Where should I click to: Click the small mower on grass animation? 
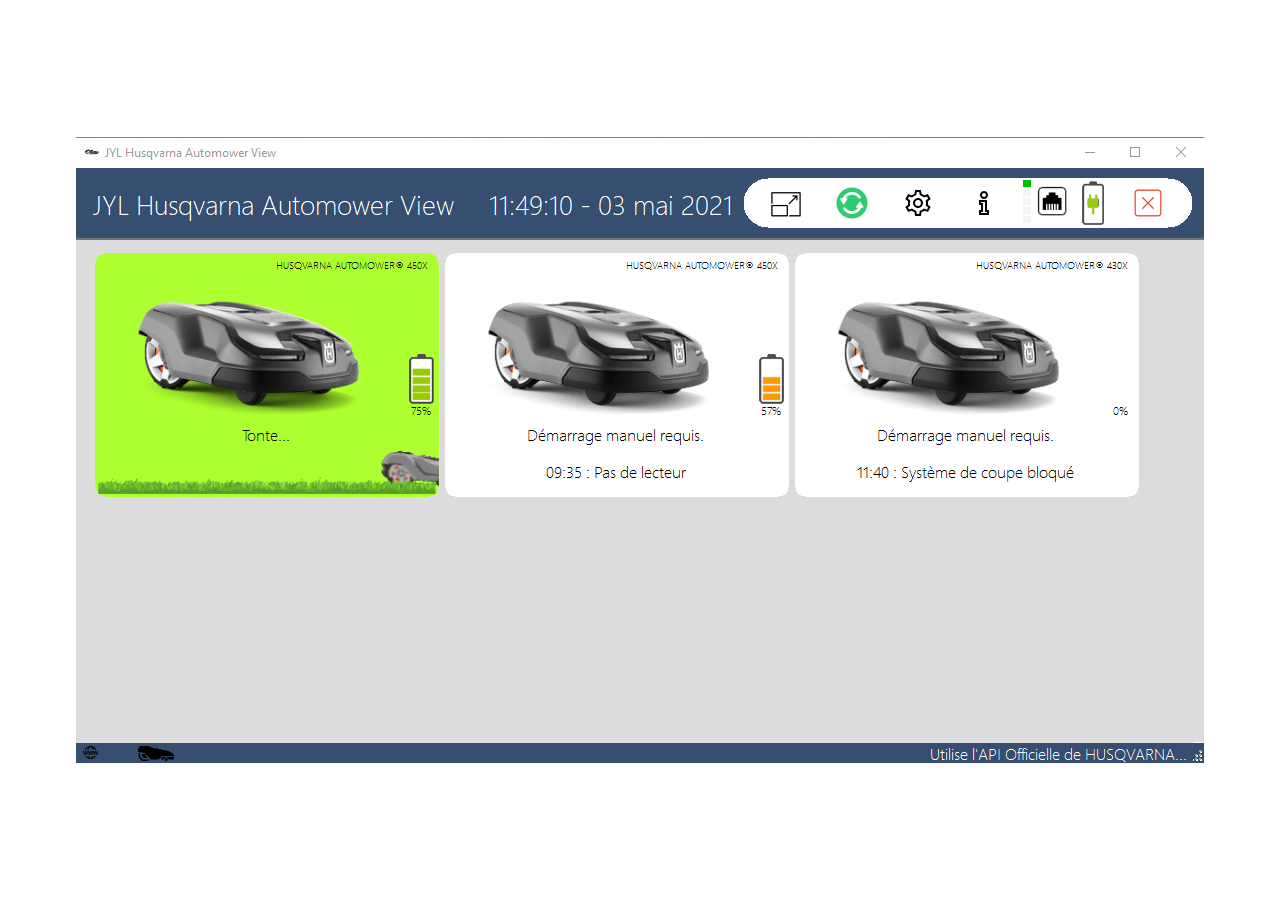[410, 468]
